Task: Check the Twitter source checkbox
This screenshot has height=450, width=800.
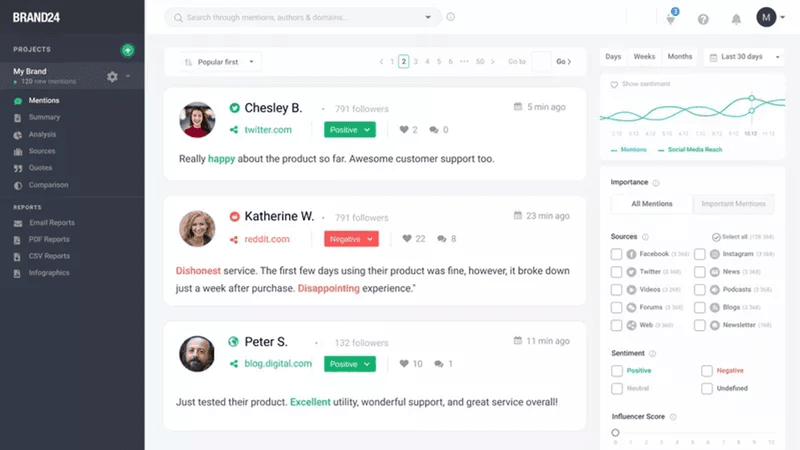Action: 616,272
